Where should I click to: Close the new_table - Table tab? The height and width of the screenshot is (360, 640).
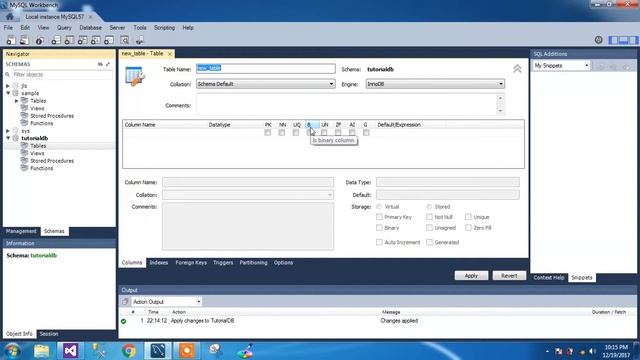pos(170,54)
